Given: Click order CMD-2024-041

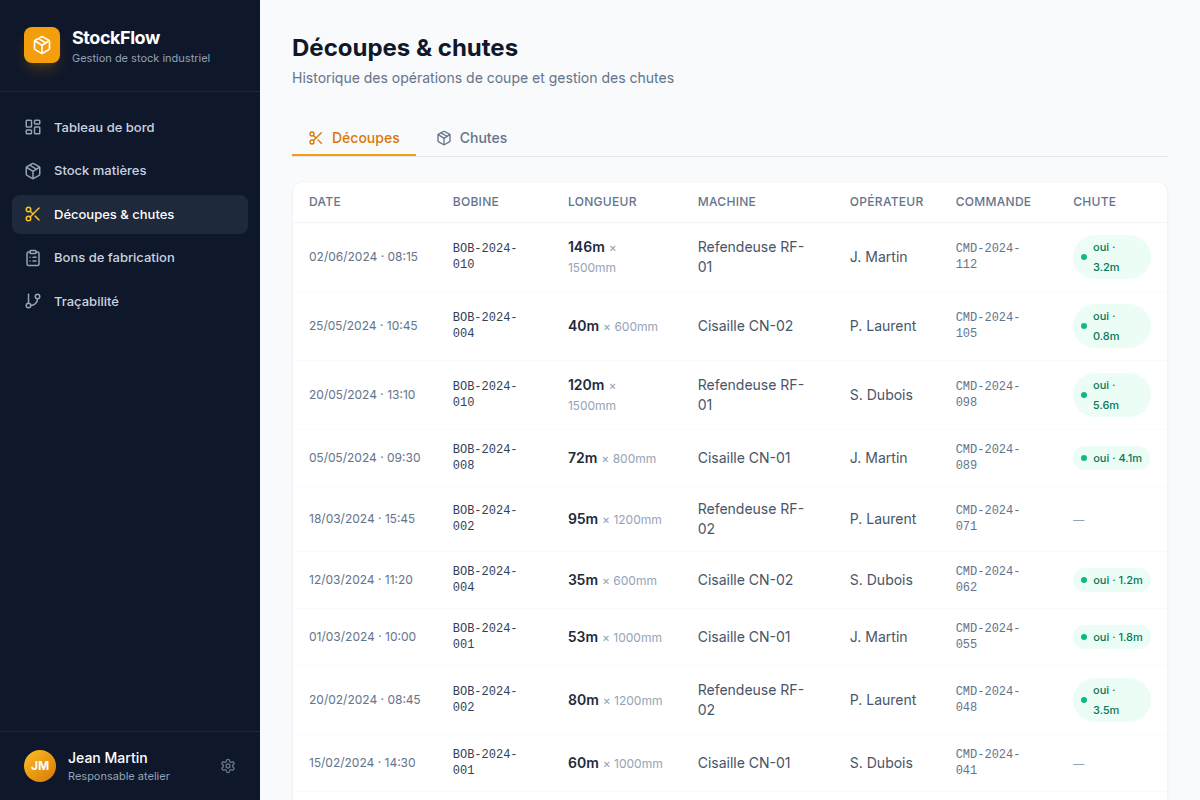Looking at the screenshot, I should click(988, 763).
